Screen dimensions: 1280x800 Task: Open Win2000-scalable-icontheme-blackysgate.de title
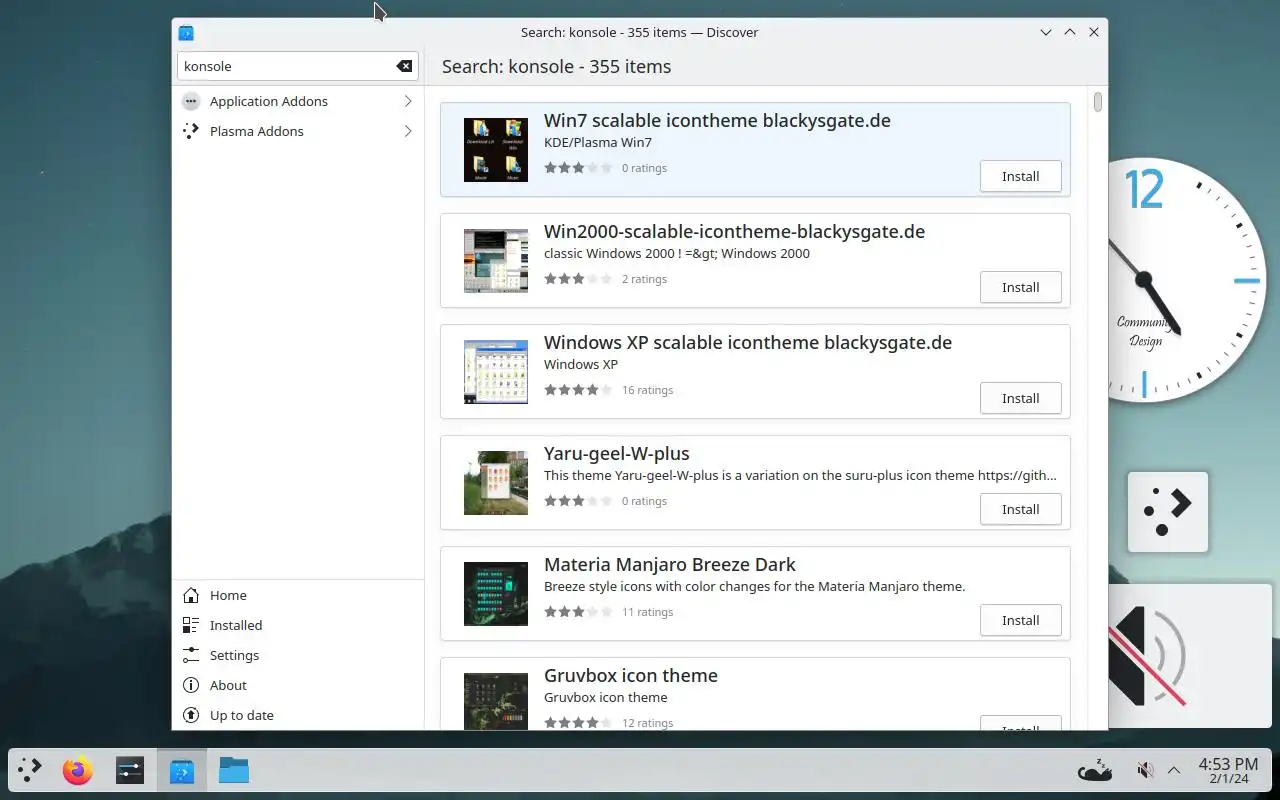pyautogui.click(x=734, y=231)
